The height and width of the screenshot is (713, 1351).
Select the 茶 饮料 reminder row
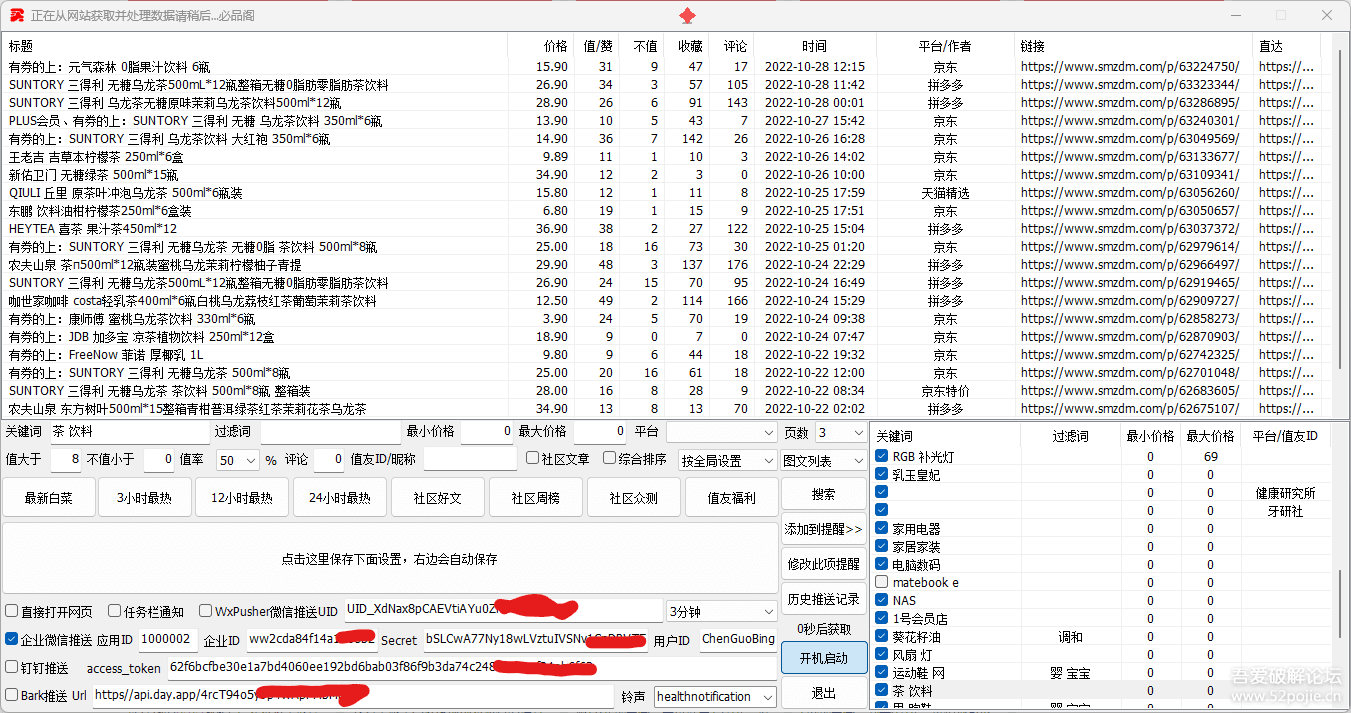click(x=1102, y=690)
